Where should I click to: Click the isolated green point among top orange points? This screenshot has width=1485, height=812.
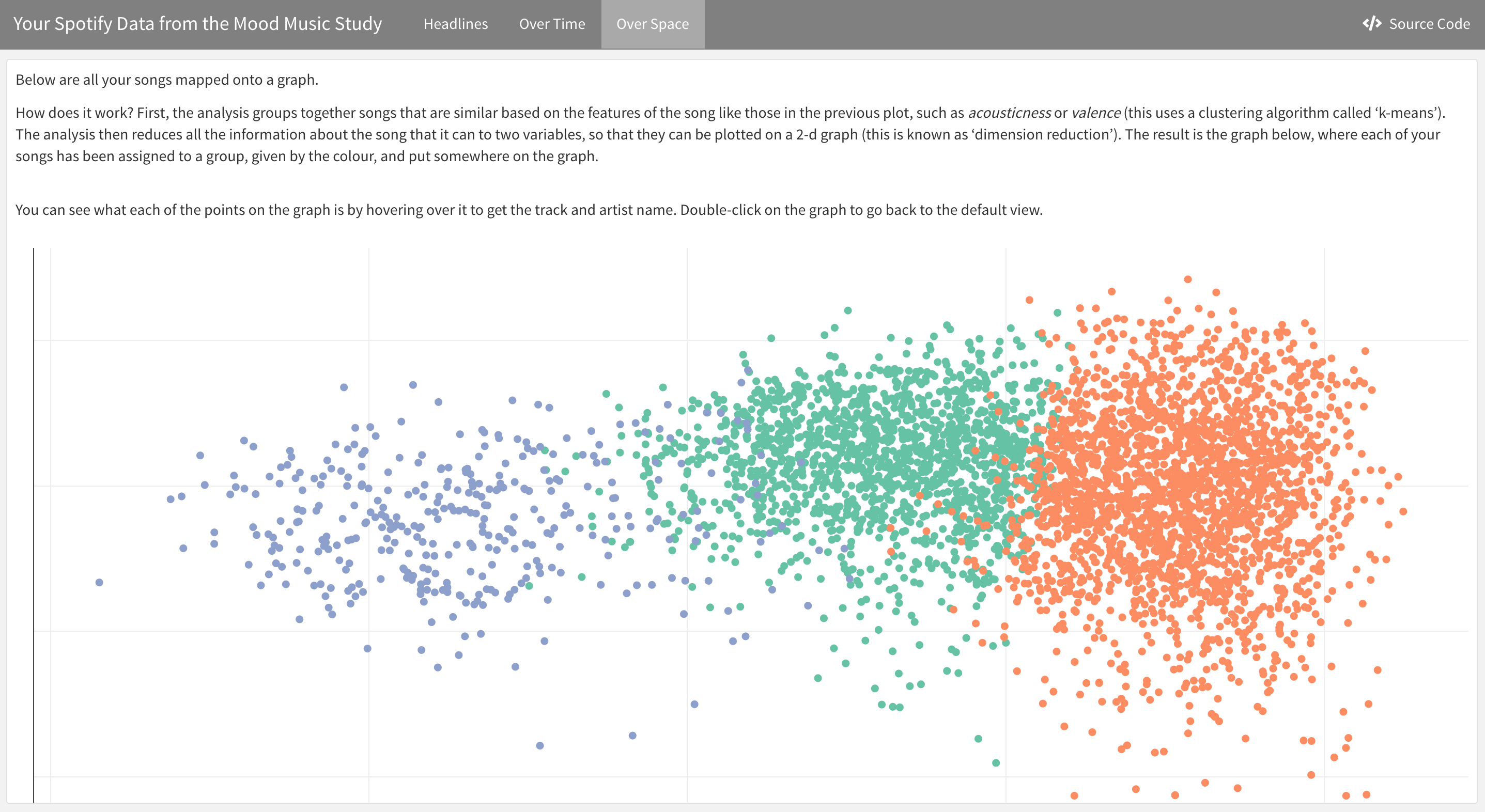pyautogui.click(x=1057, y=313)
